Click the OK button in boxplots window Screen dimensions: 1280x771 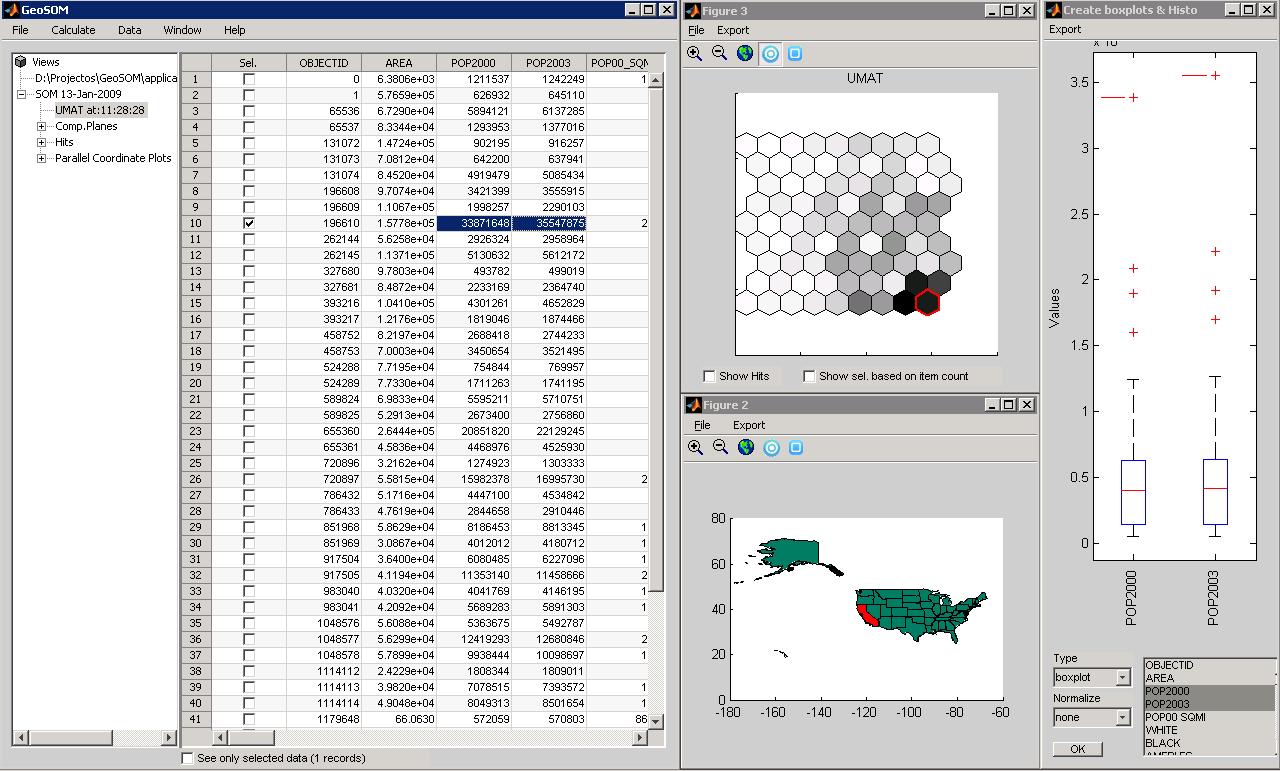click(1077, 749)
